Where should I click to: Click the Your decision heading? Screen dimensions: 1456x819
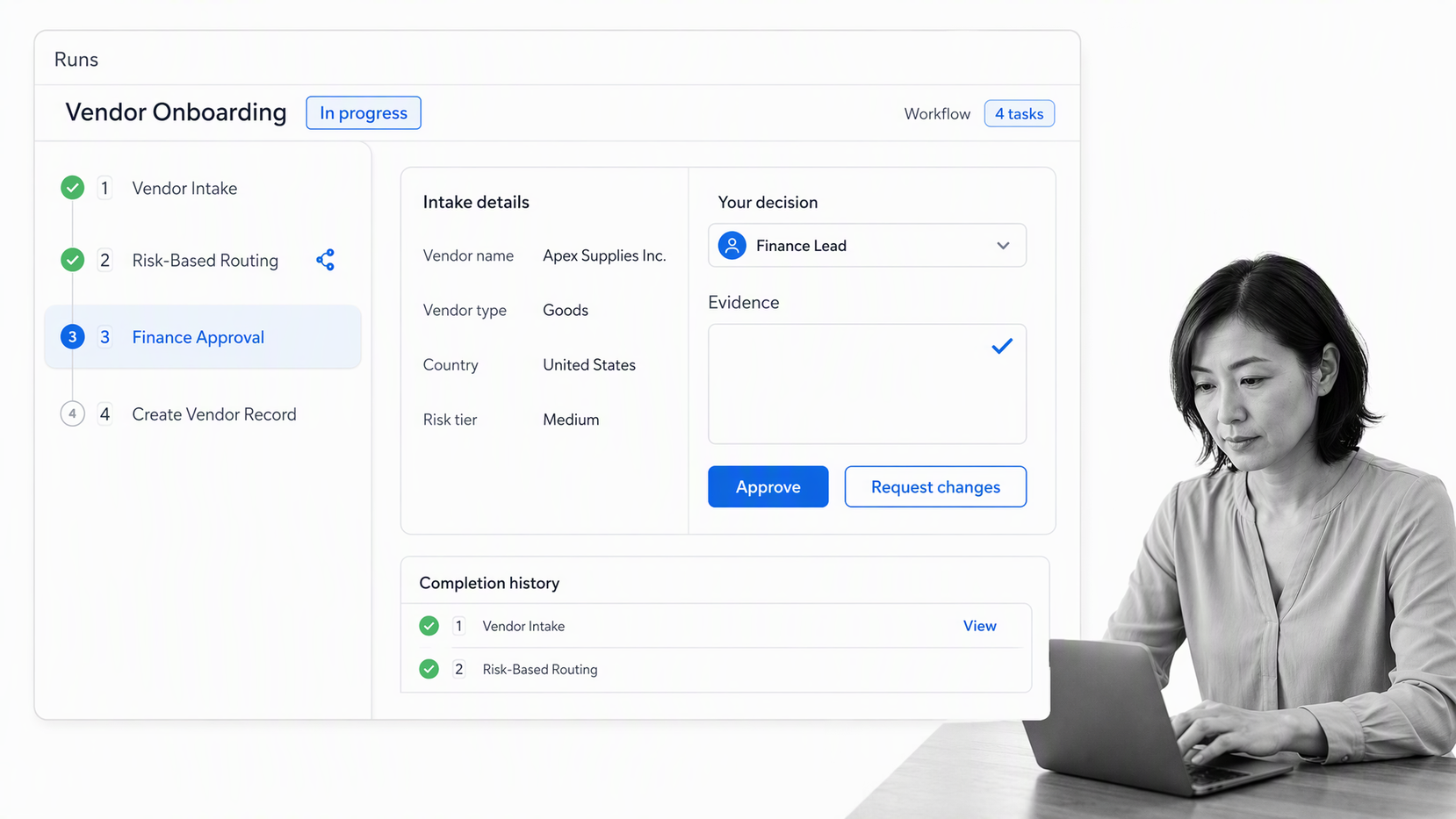[768, 202]
